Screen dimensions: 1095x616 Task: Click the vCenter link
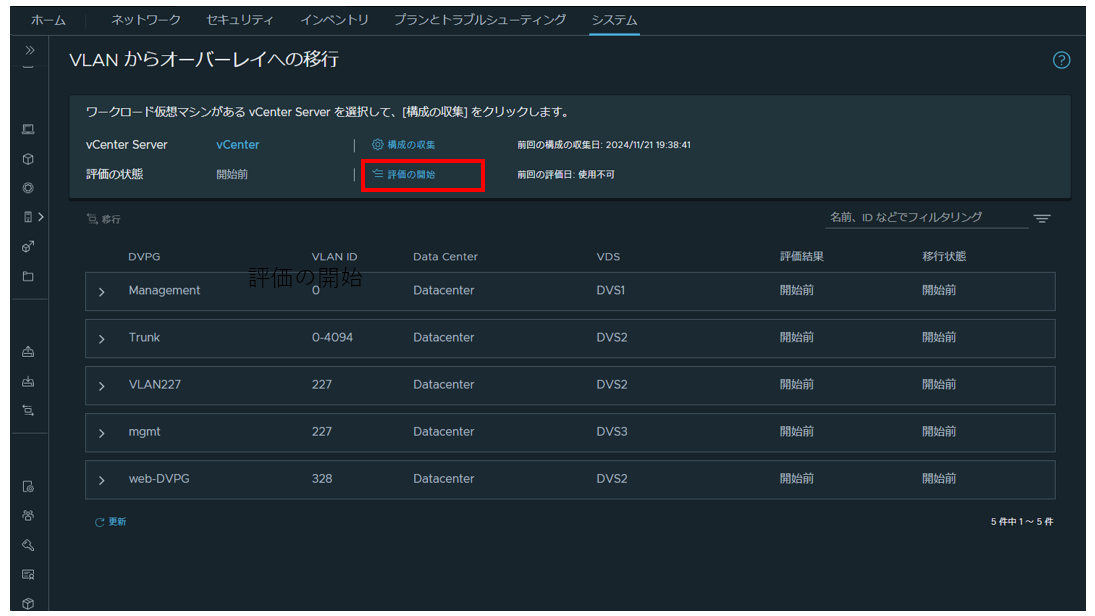tap(237, 145)
